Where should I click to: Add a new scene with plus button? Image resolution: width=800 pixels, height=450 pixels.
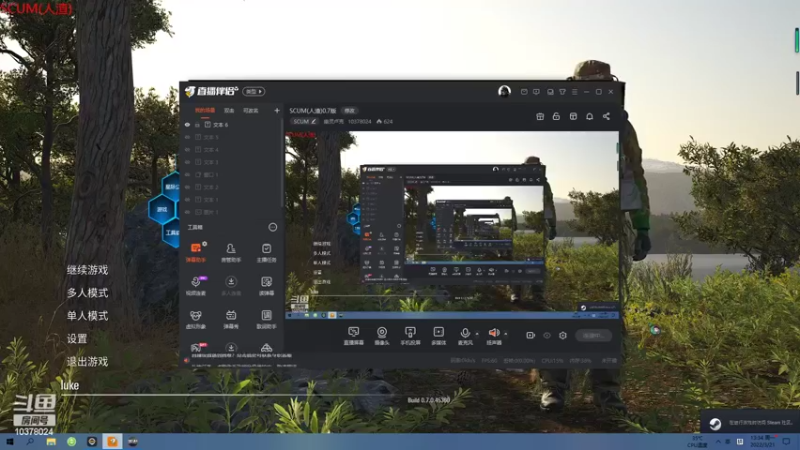pos(277,110)
